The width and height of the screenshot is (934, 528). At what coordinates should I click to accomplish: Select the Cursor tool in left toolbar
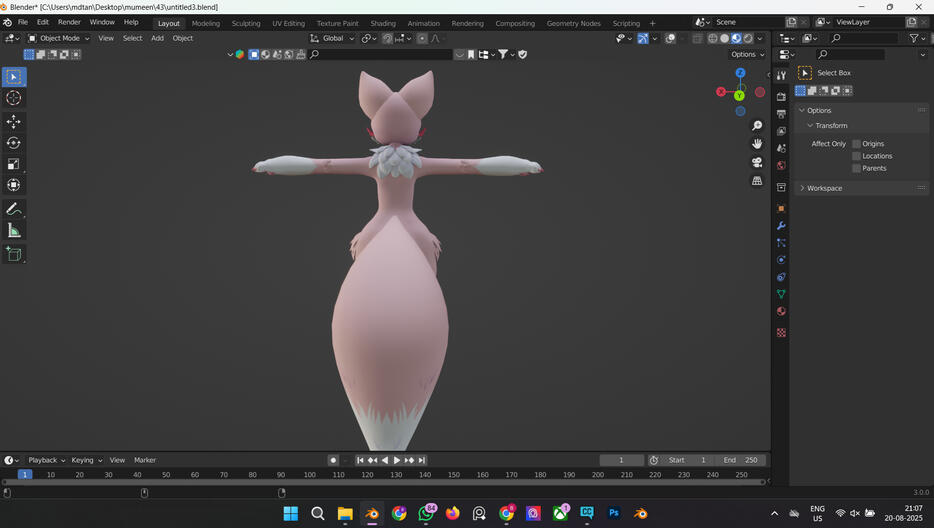(14, 98)
